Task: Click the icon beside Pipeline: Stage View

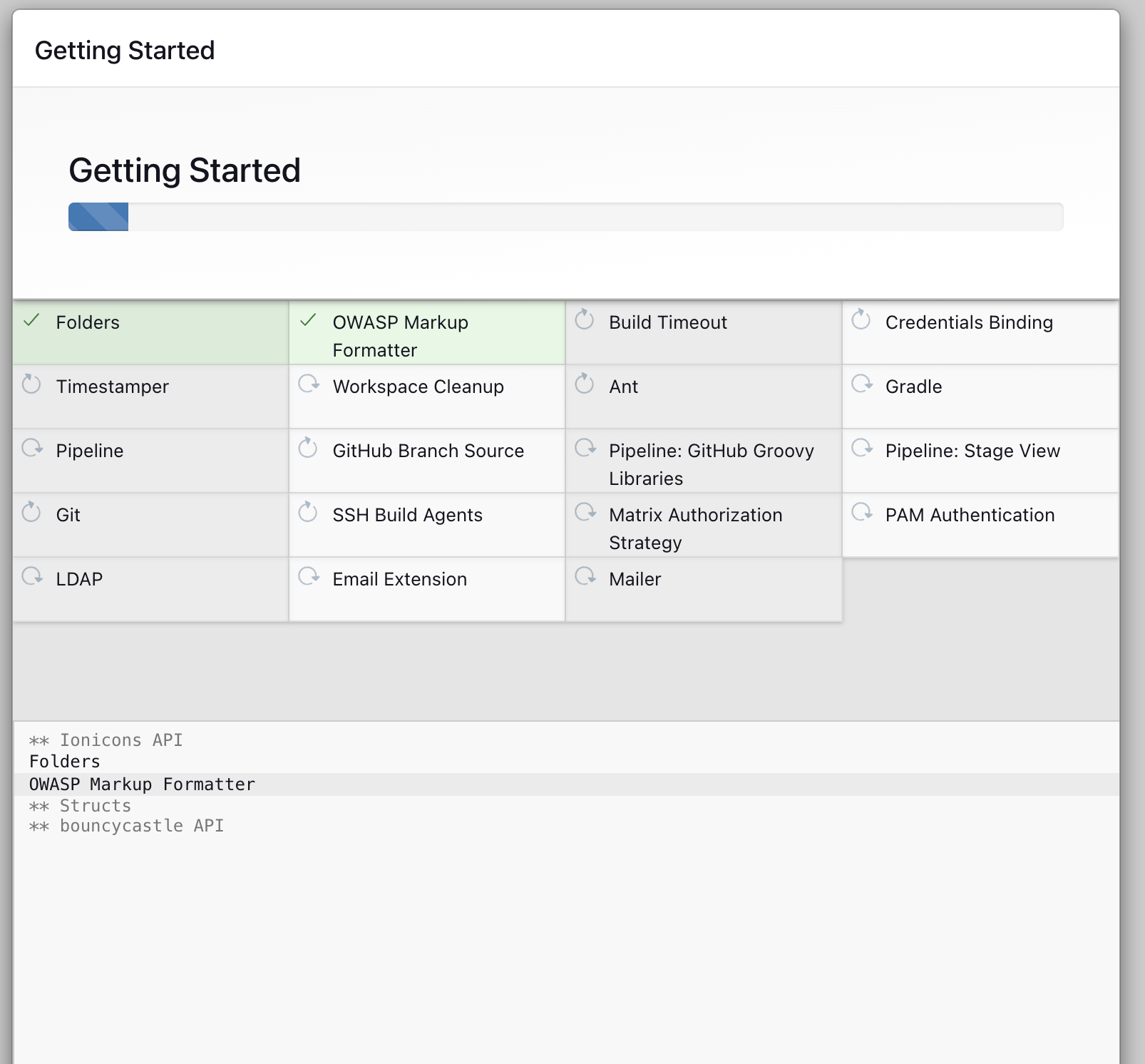Action: (862, 449)
